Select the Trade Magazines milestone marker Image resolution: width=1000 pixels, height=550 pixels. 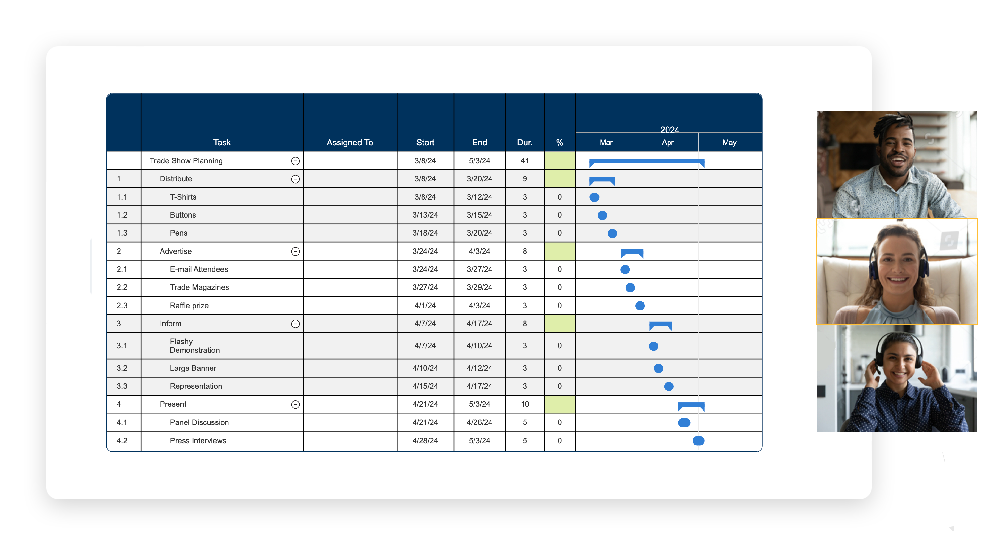pyautogui.click(x=630, y=288)
